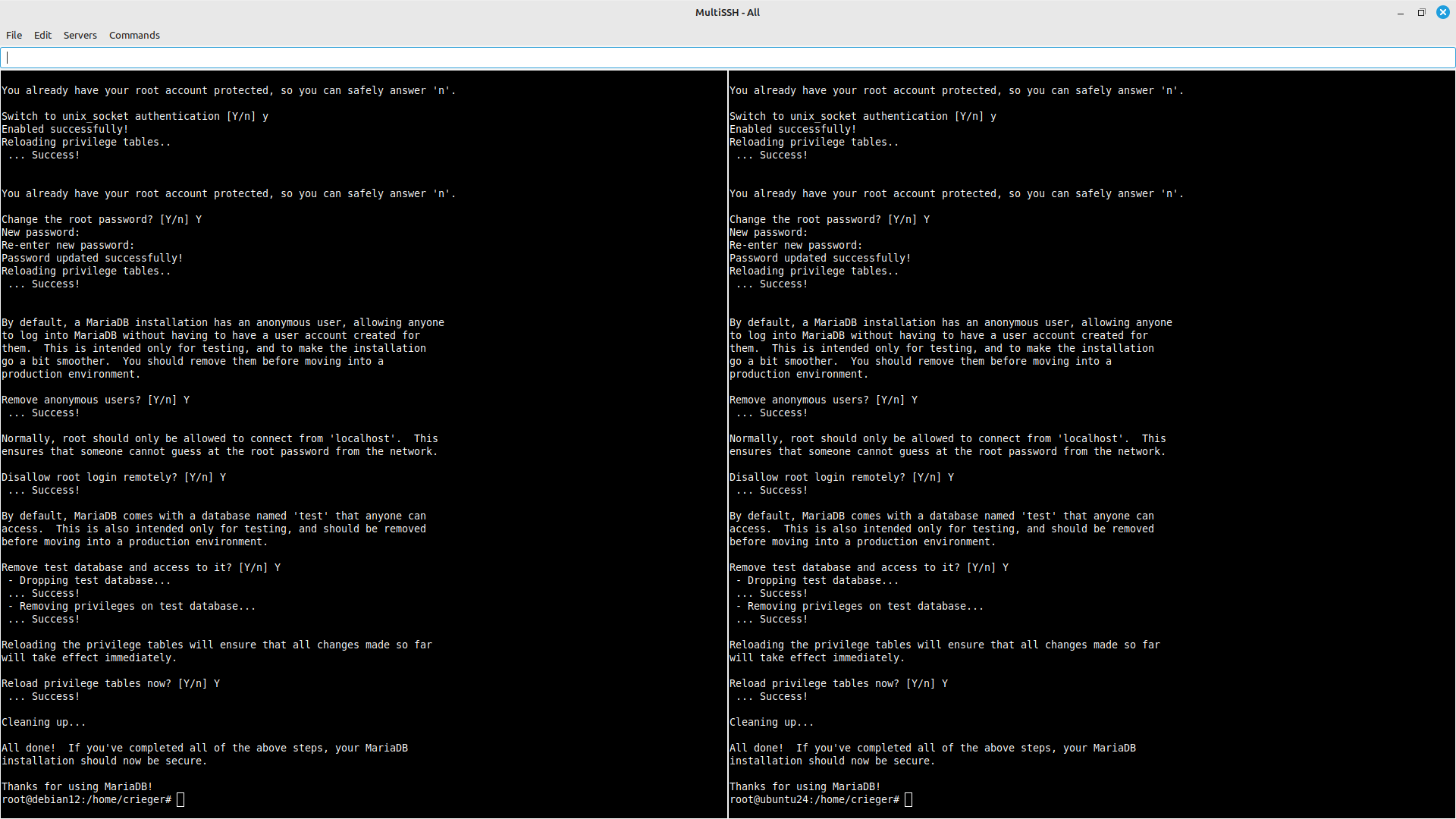Image resolution: width=1456 pixels, height=819 pixels.
Task: Click 'All done!' line in ubuntu24 pane
Action: point(933,748)
